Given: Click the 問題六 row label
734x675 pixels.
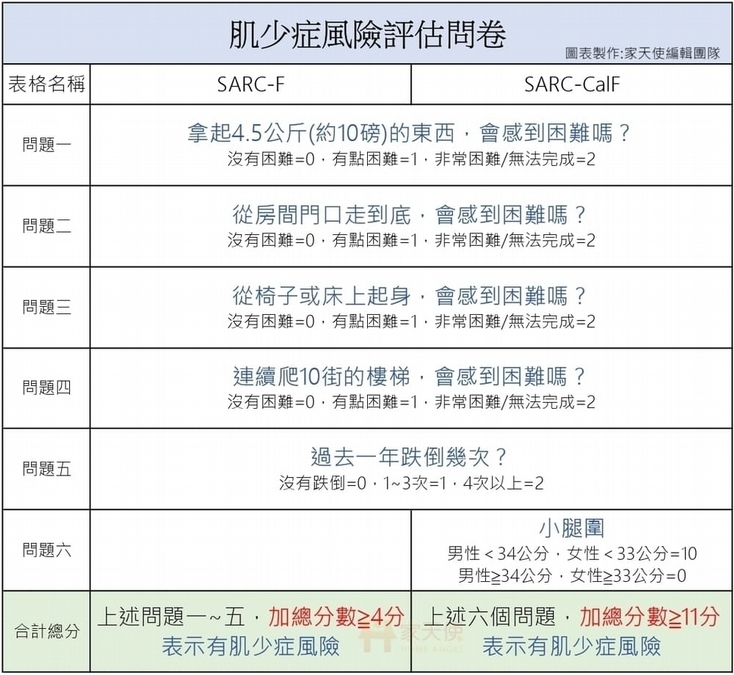Looking at the screenshot, I should click(46, 550).
